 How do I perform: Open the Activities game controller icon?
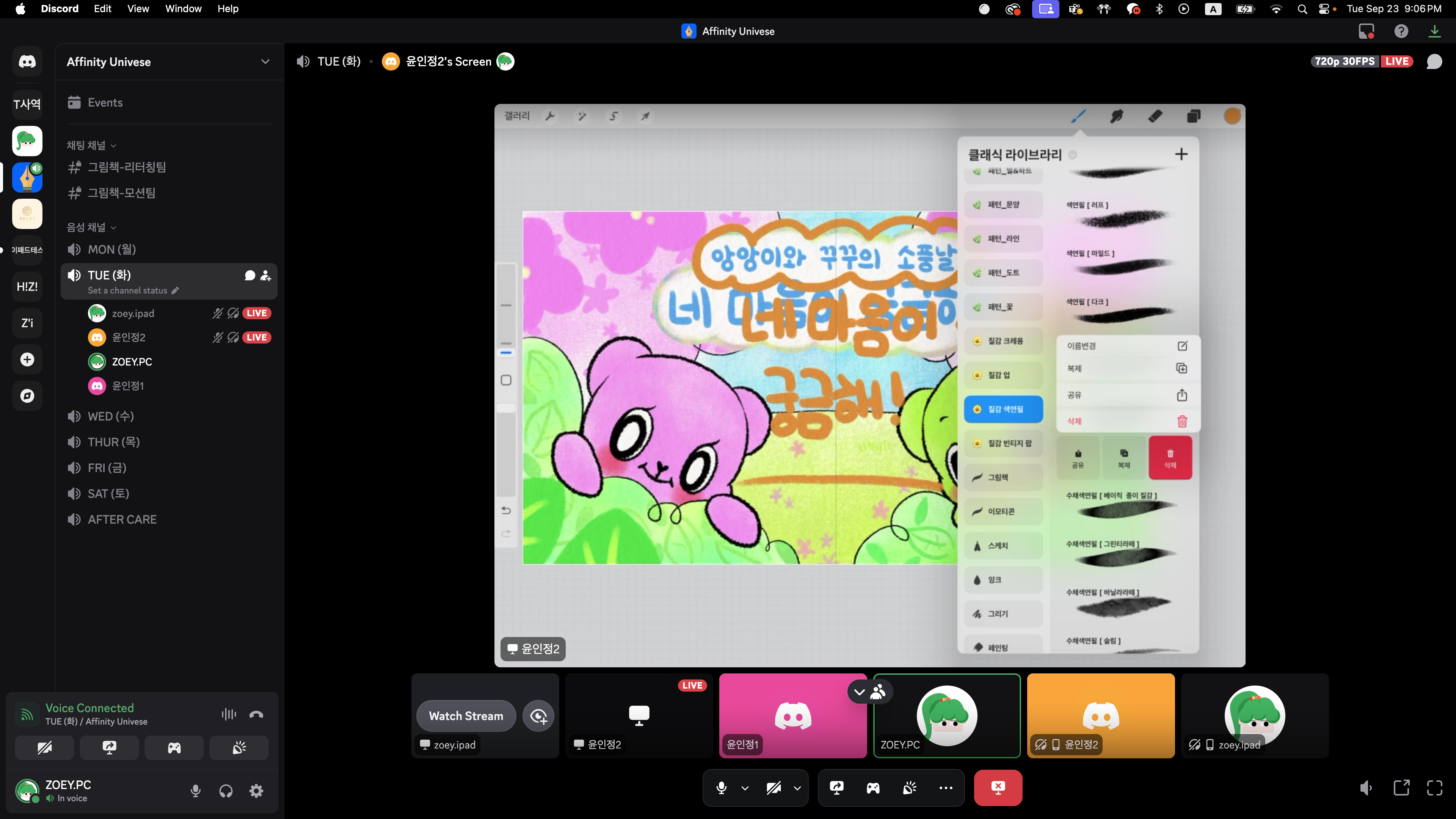pyautogui.click(x=174, y=748)
